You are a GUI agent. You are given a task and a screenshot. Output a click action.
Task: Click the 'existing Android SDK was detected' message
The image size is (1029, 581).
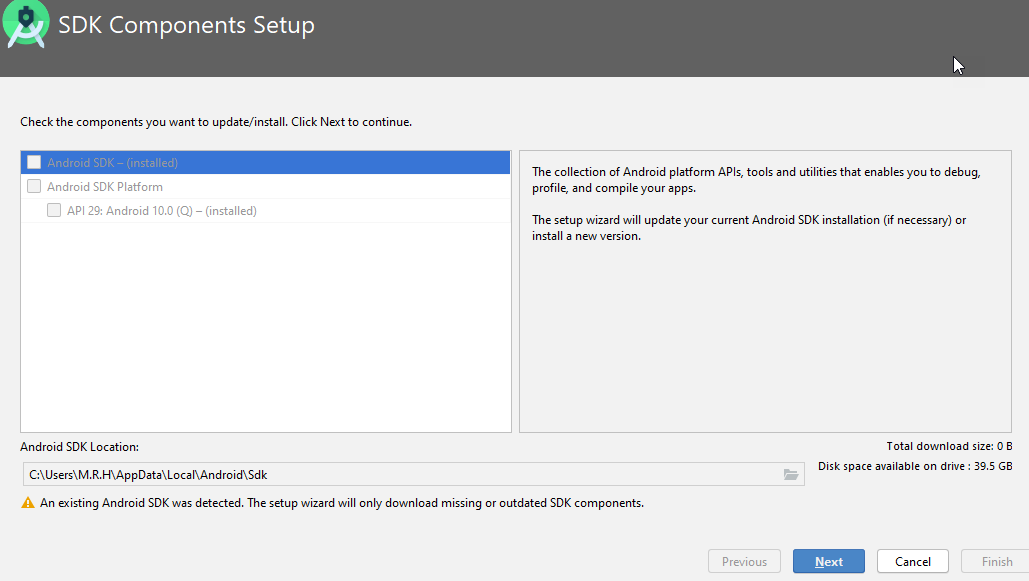(342, 503)
